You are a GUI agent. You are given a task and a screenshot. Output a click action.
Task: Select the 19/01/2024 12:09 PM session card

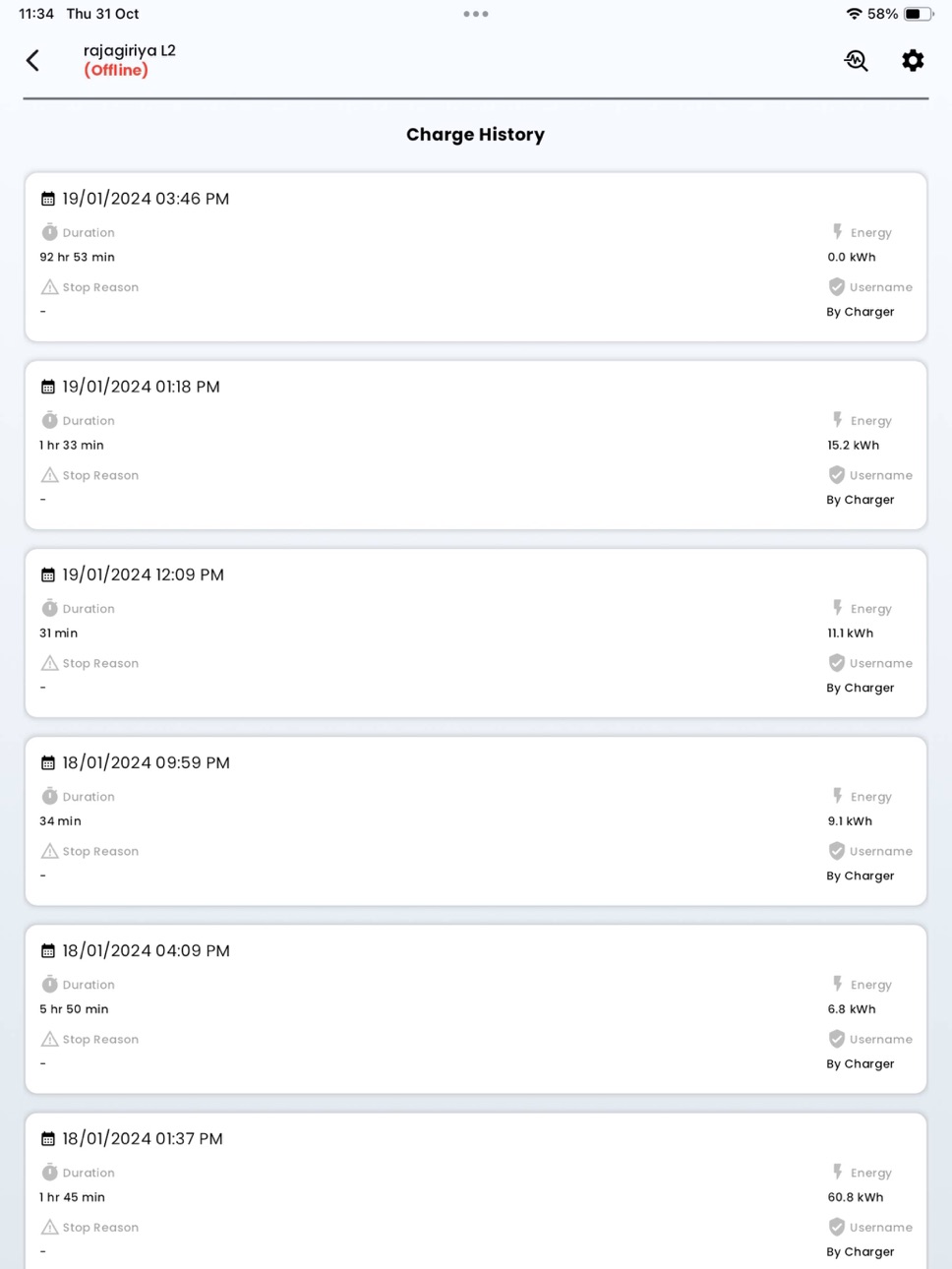pyautogui.click(x=476, y=633)
